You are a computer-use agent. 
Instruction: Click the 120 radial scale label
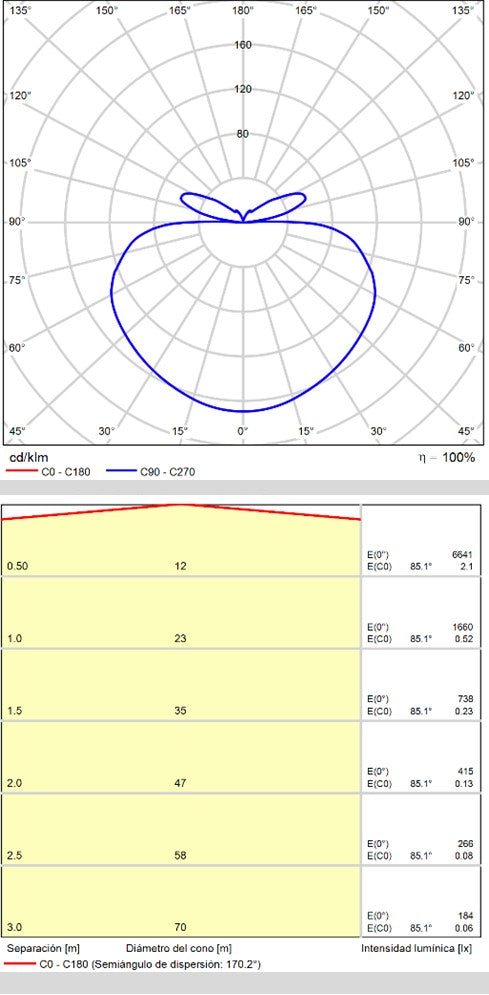pos(244,89)
